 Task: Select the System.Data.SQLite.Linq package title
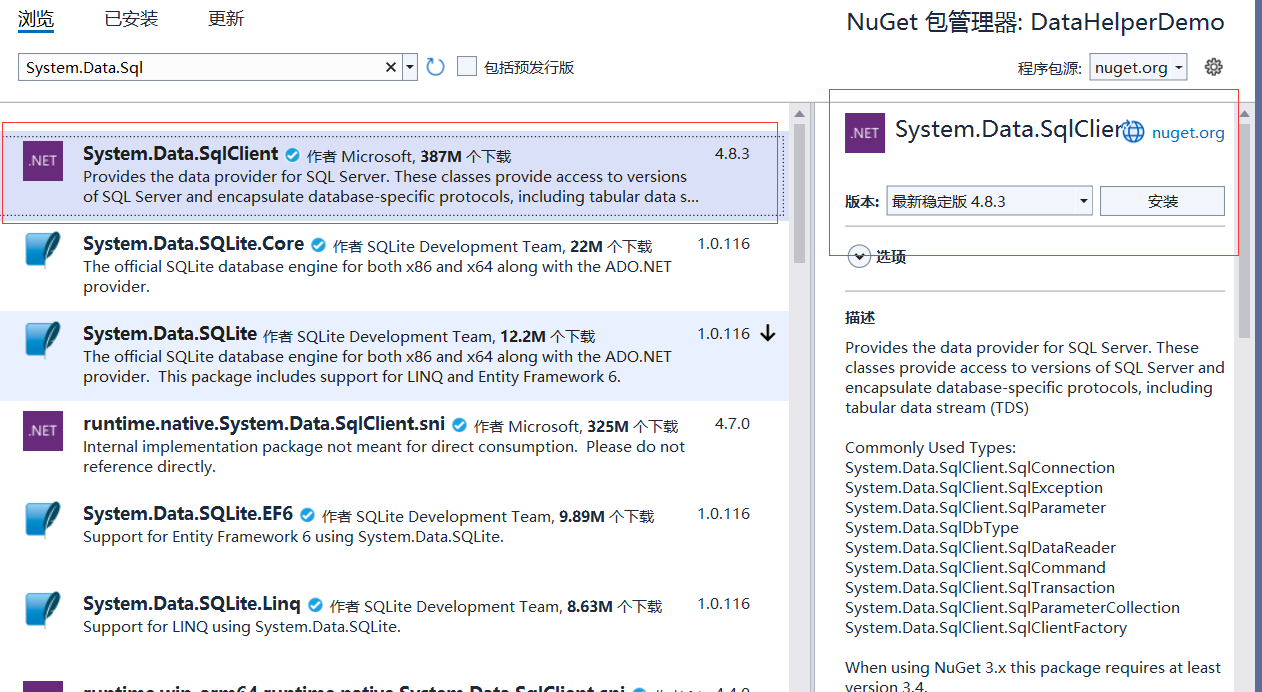pos(192,604)
